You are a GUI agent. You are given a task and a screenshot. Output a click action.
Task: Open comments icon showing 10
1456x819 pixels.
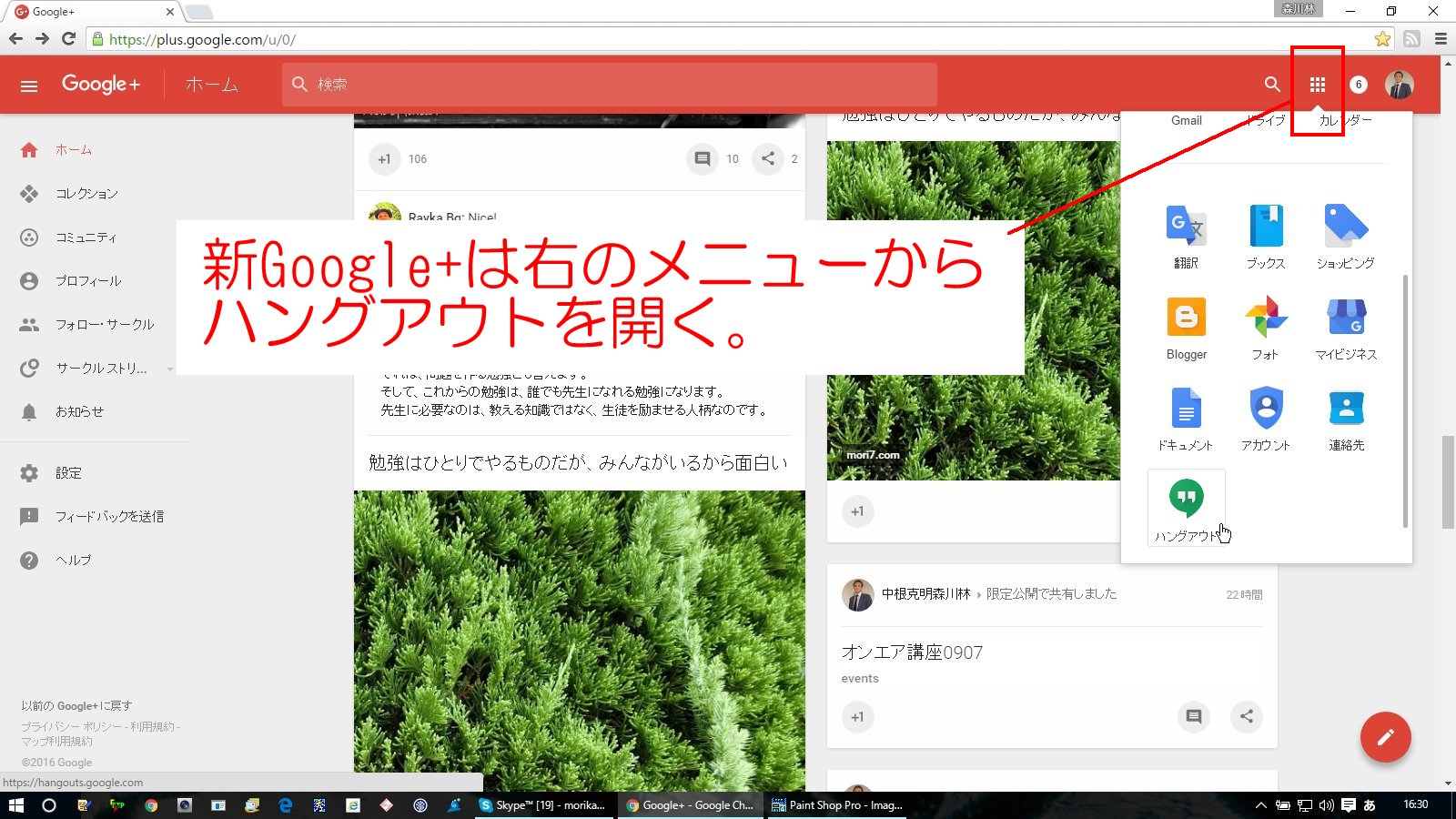point(703,159)
